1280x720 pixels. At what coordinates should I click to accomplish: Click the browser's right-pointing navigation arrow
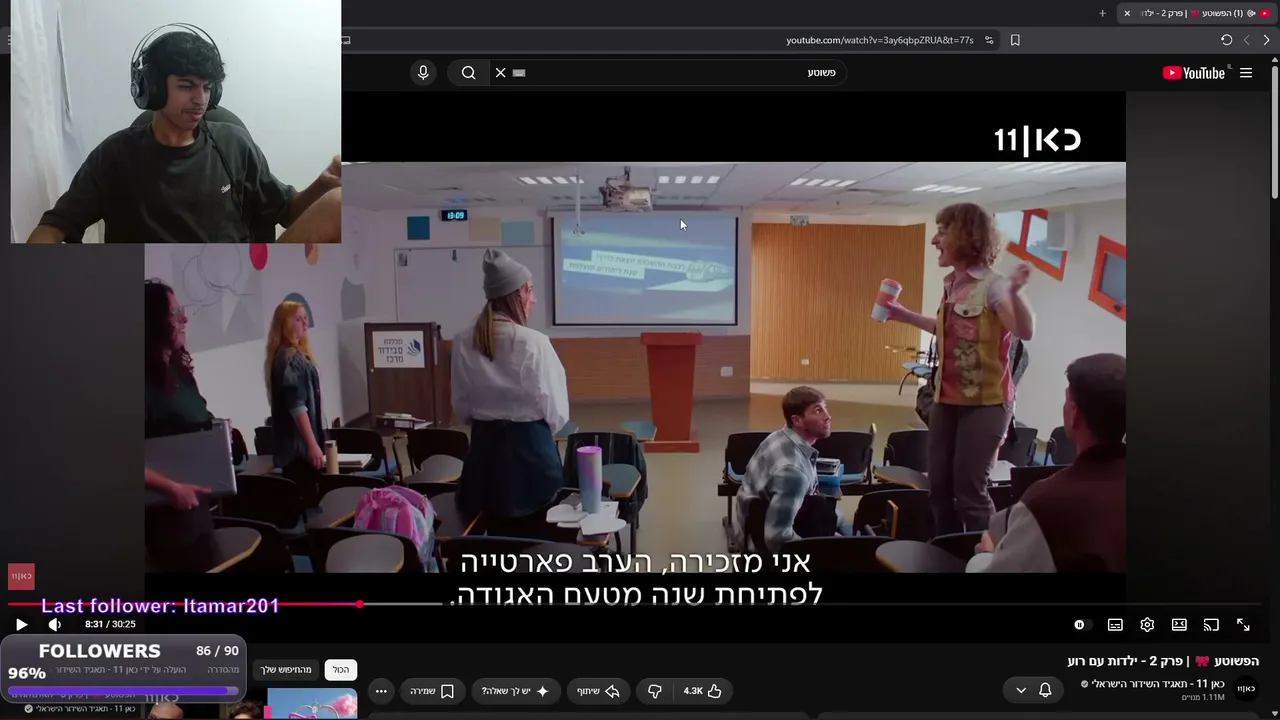tap(1266, 40)
